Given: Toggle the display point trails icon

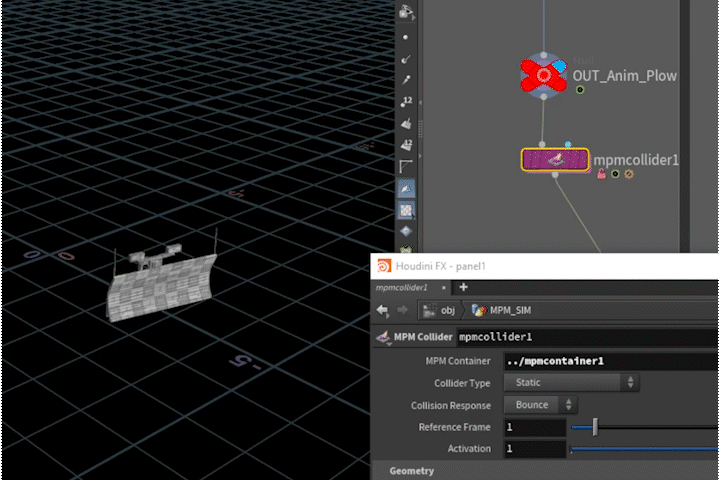Looking at the screenshot, I should click(406, 80).
